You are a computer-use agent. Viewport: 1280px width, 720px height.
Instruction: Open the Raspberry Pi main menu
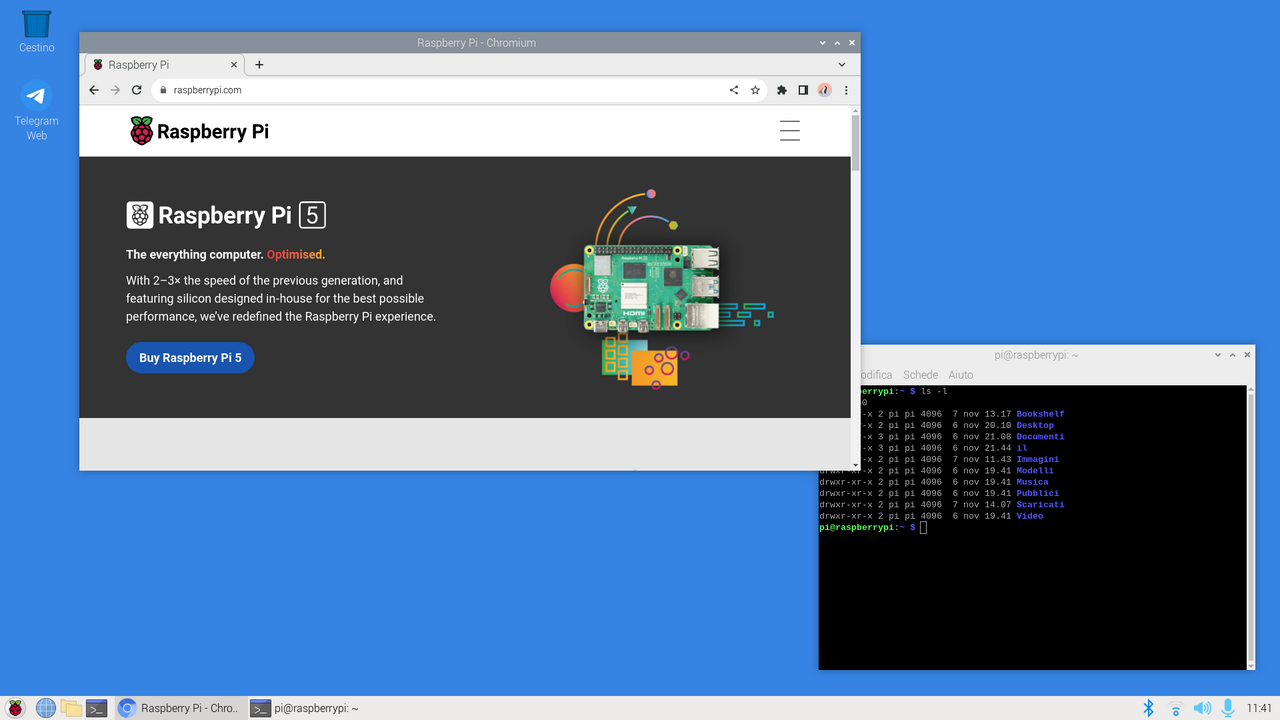pos(15,708)
